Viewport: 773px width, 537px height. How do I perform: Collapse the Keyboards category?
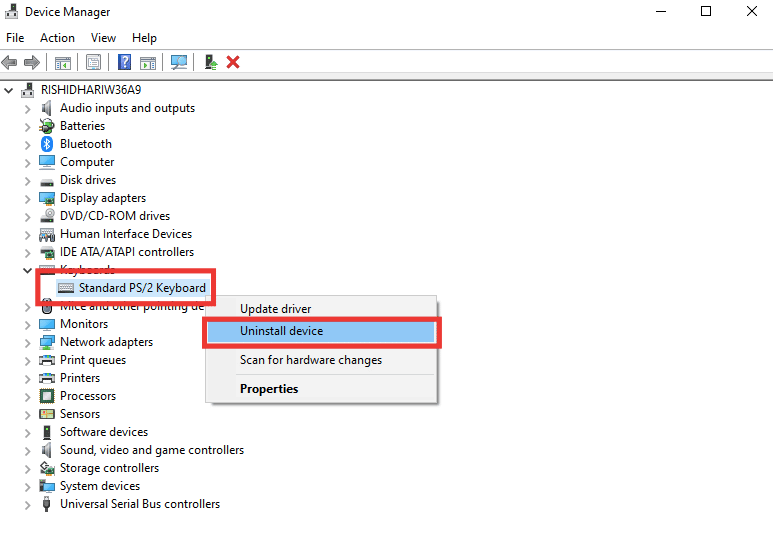[x=27, y=270]
